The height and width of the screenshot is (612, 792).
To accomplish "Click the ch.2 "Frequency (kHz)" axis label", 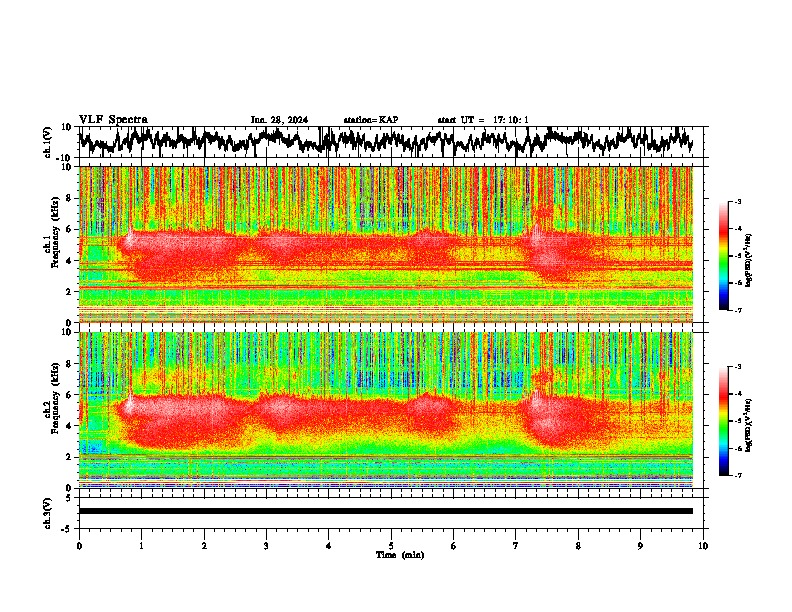I will (55, 398).
